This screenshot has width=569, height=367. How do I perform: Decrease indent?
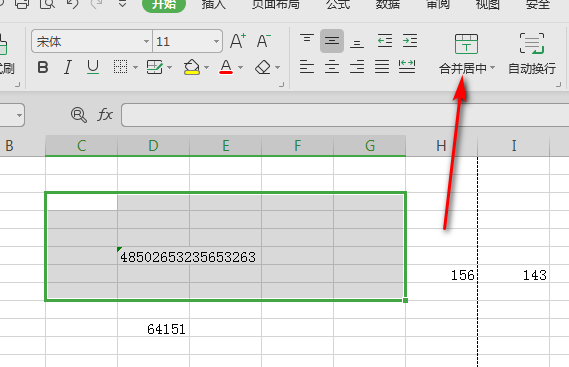[385, 41]
